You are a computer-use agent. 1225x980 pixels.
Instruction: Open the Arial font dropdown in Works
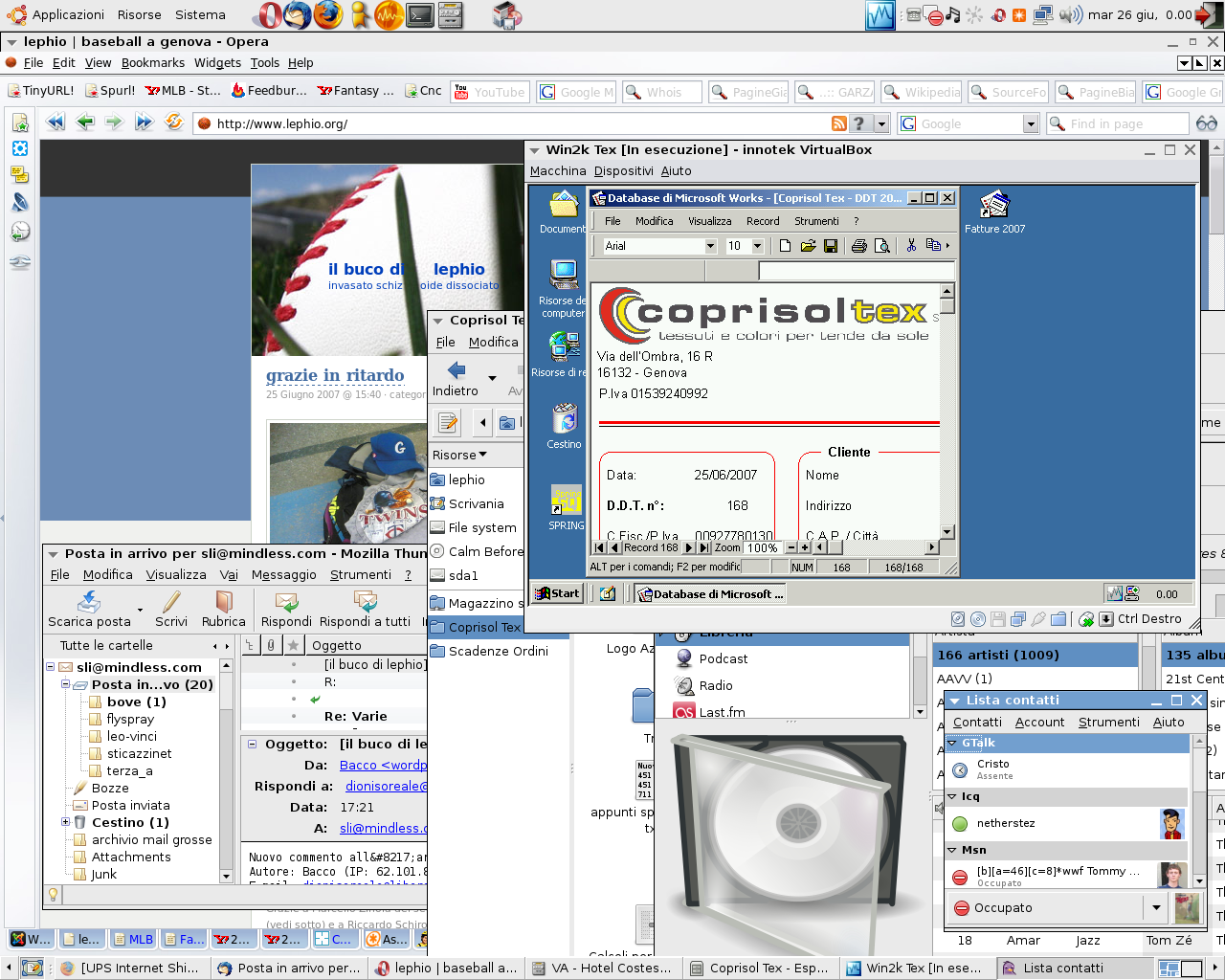(x=710, y=246)
